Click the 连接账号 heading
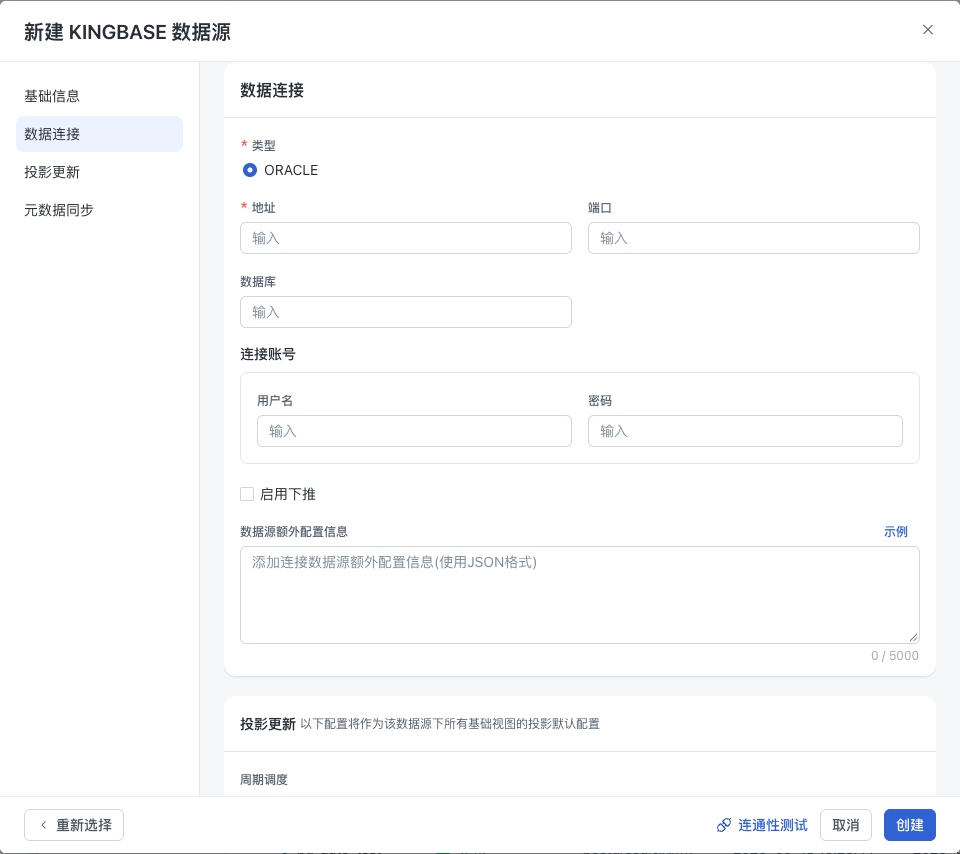Image resolution: width=960 pixels, height=854 pixels. [x=268, y=354]
